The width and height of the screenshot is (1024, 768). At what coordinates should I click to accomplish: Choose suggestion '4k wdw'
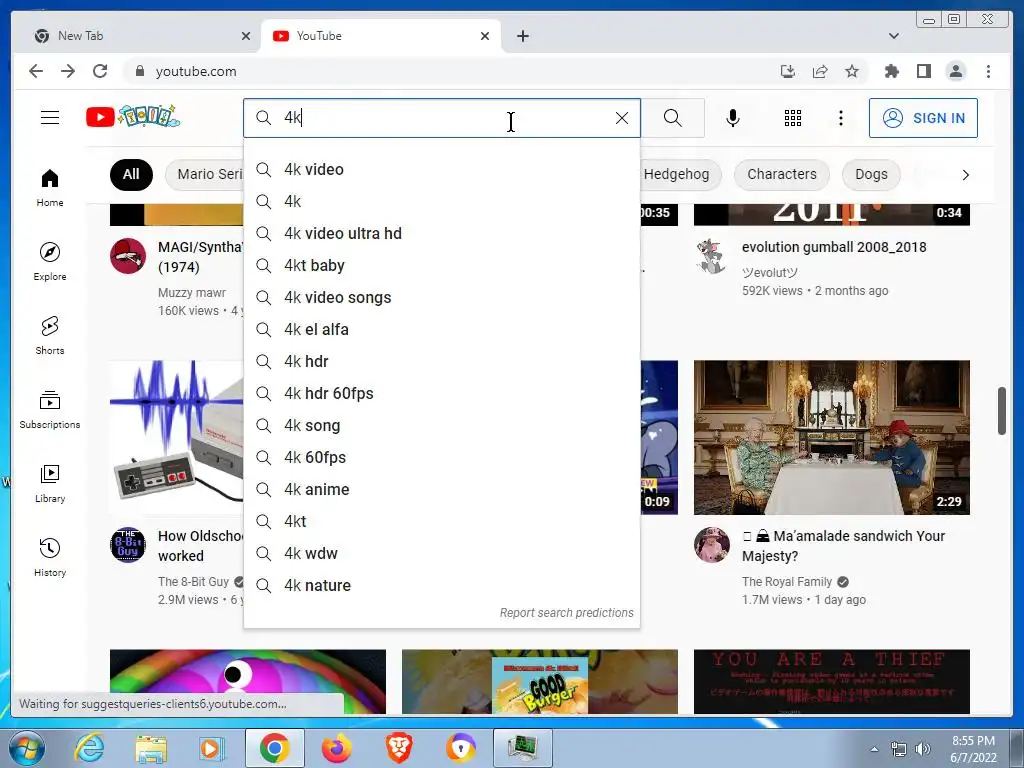[441, 554]
